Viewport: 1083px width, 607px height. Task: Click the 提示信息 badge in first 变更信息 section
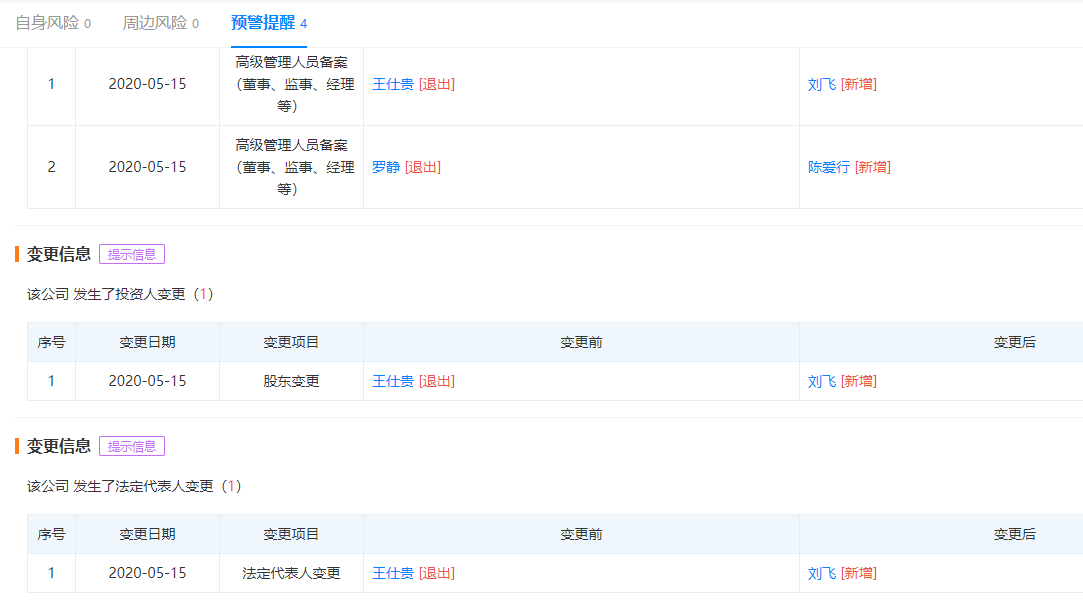click(x=132, y=254)
